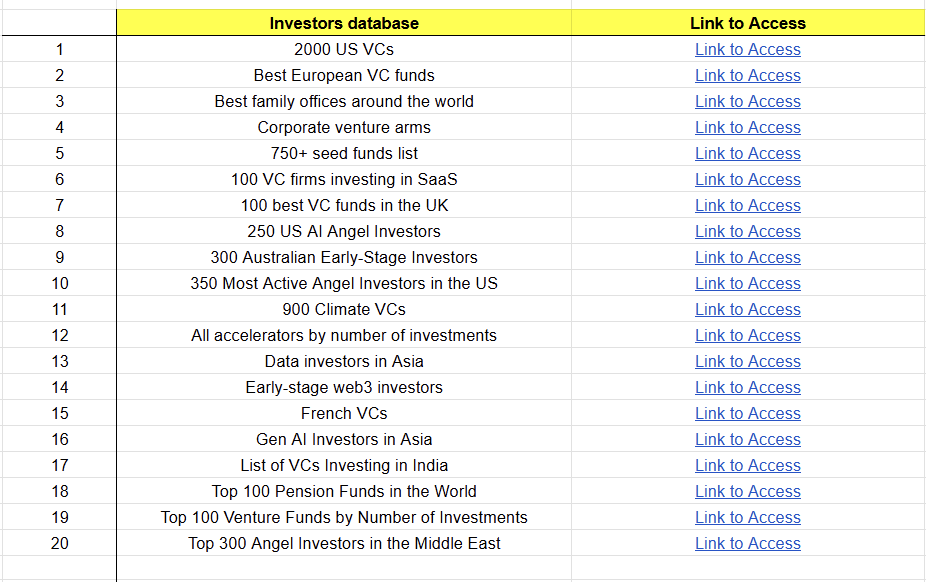Open the link for 750+ seed funds list
The image size is (926, 582).
747,153
